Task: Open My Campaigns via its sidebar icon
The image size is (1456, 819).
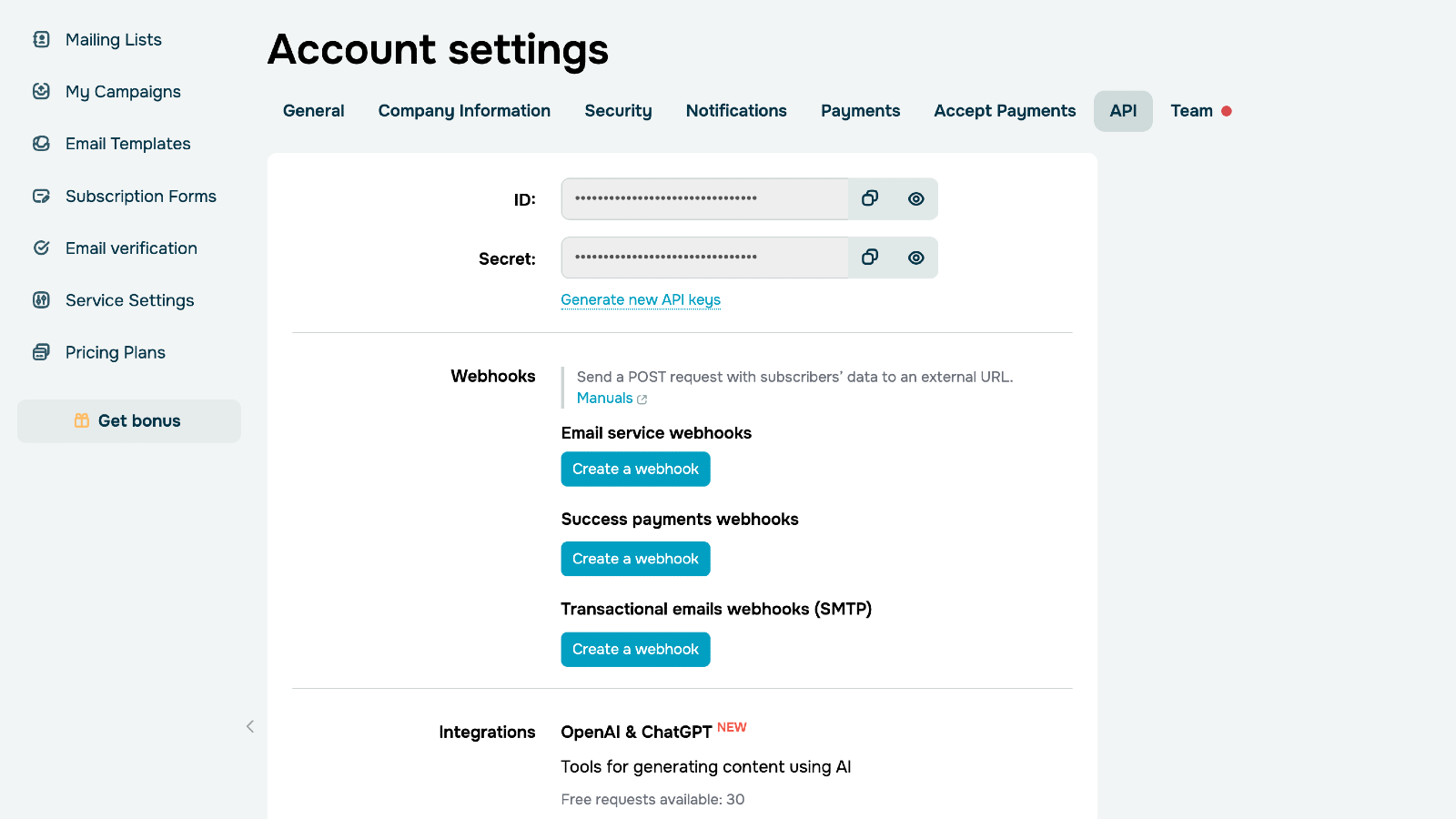Action: pos(41,91)
